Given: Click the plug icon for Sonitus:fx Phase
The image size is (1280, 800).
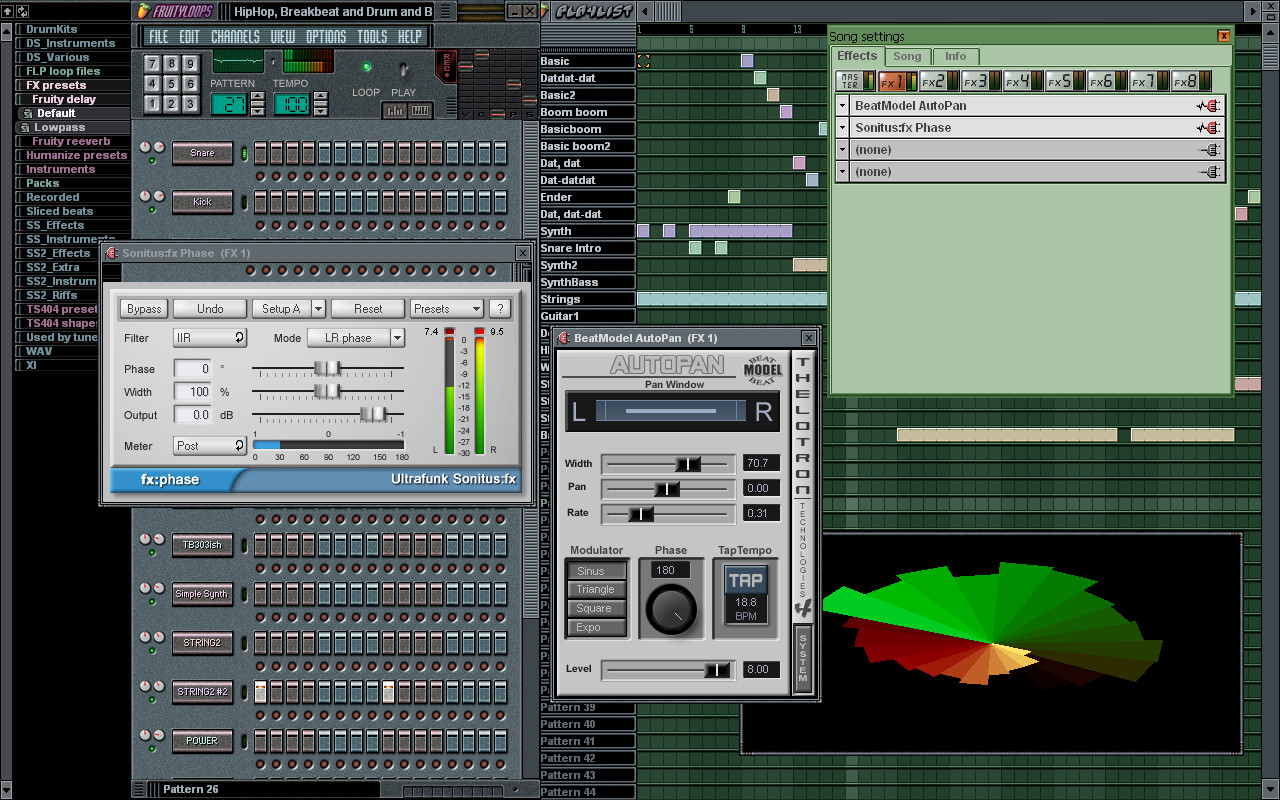Looking at the screenshot, I should (x=1209, y=128).
